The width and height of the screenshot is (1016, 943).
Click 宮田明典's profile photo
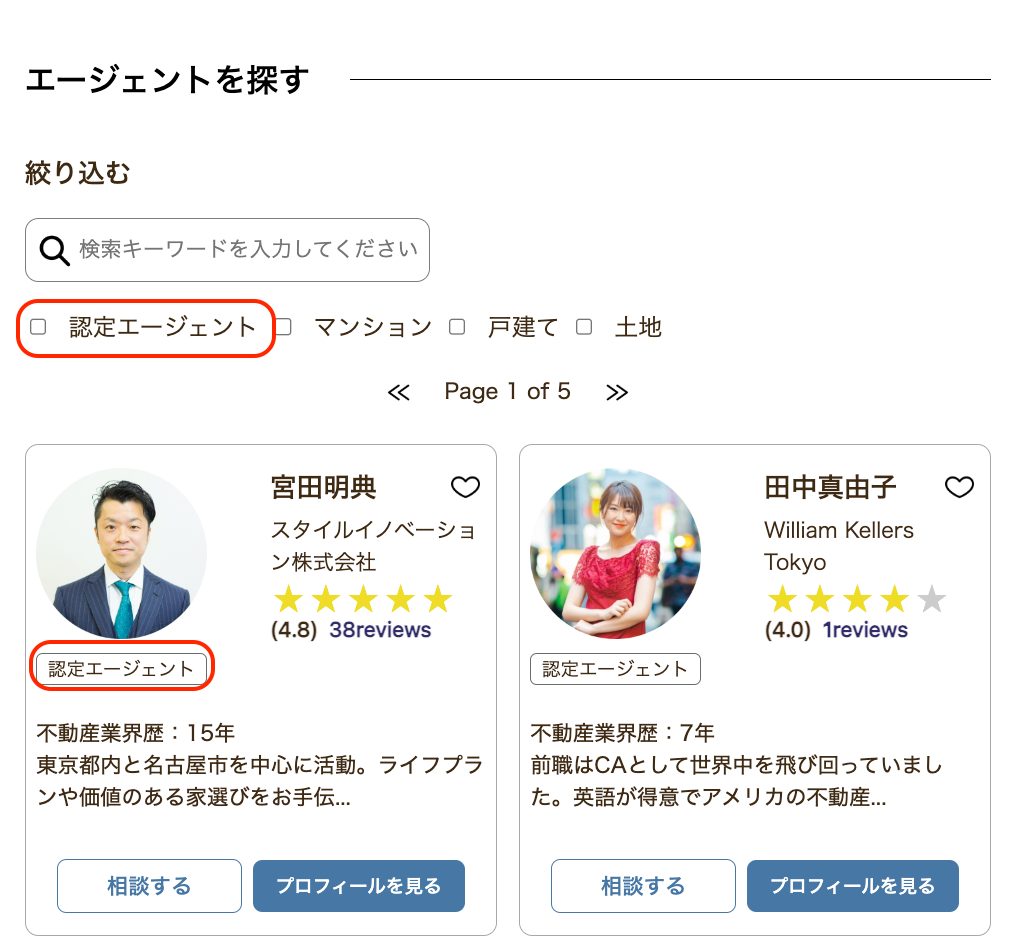[x=121, y=554]
